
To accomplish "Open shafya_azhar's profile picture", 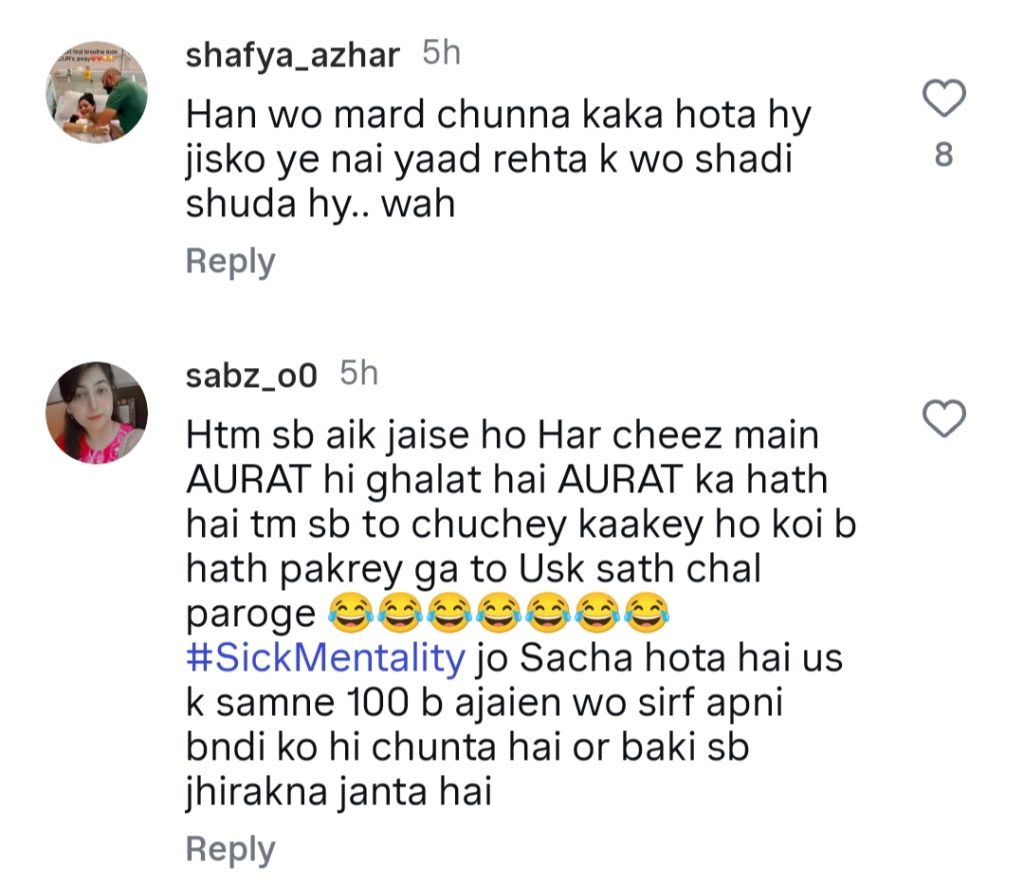I will point(97,91).
